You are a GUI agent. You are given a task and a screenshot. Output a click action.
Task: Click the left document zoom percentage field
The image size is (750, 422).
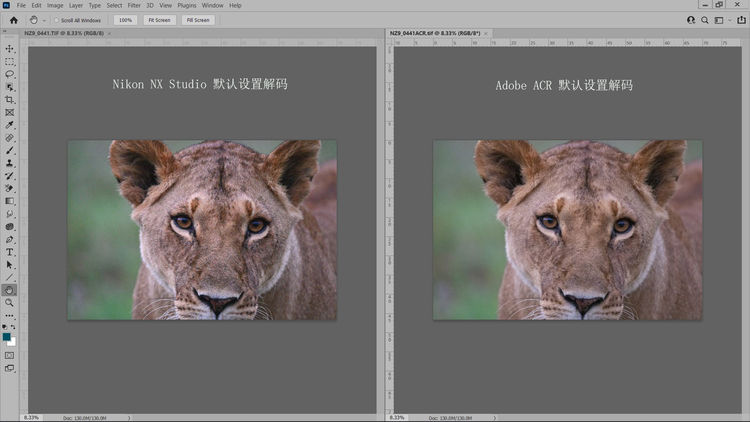(31, 417)
